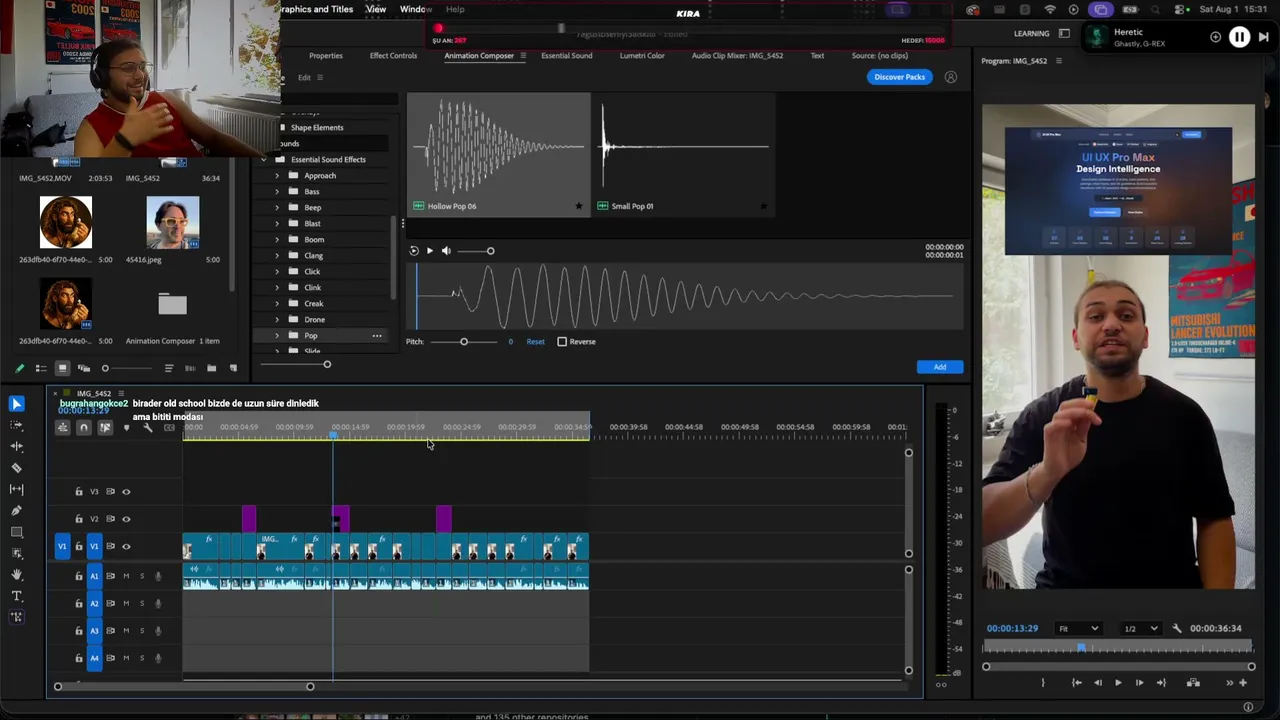Toggle lock on track V3

pos(79,492)
